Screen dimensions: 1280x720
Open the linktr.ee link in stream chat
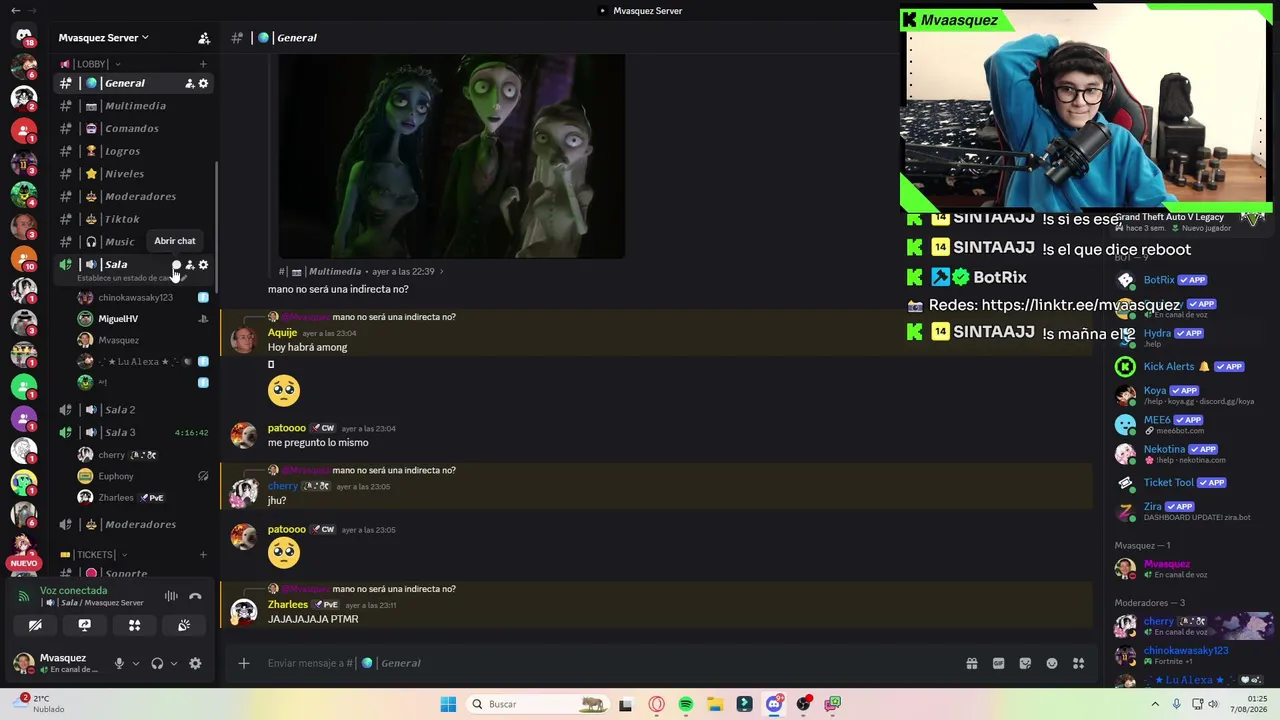tap(1081, 305)
